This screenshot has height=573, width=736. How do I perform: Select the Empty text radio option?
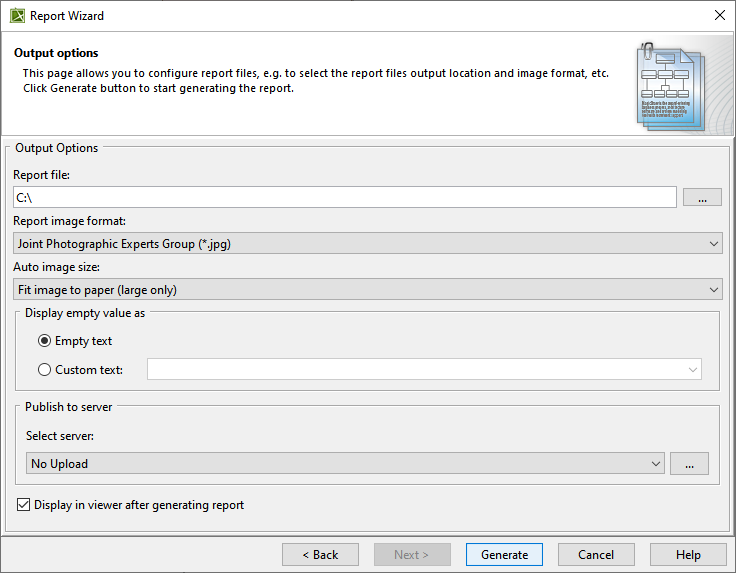(44, 341)
